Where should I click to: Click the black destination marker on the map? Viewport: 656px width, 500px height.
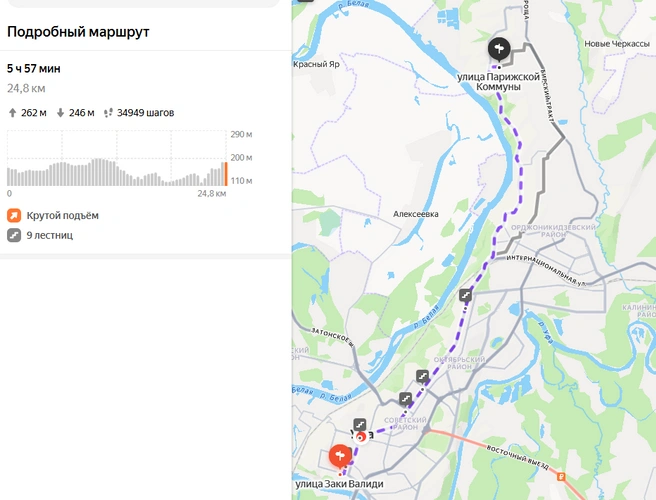tap(499, 49)
